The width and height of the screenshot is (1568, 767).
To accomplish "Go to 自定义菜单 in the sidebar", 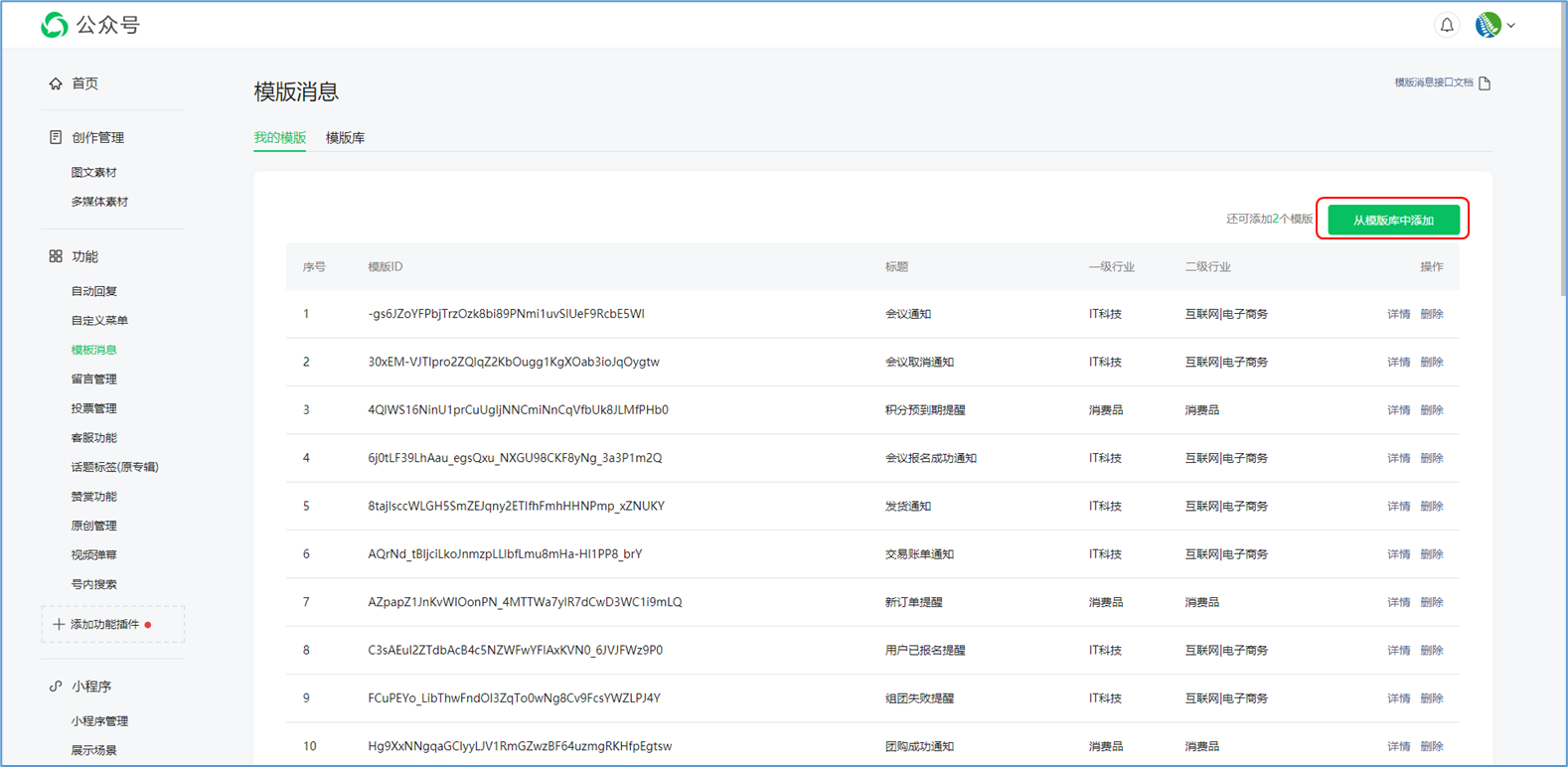I will point(99,321).
